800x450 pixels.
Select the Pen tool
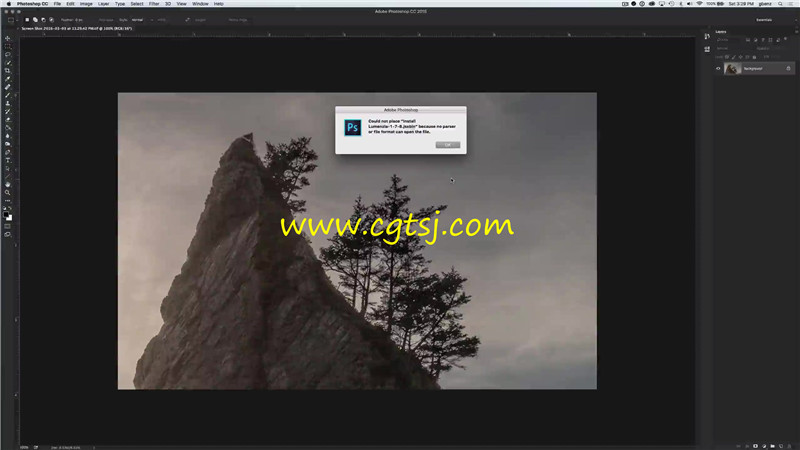[x=8, y=152]
